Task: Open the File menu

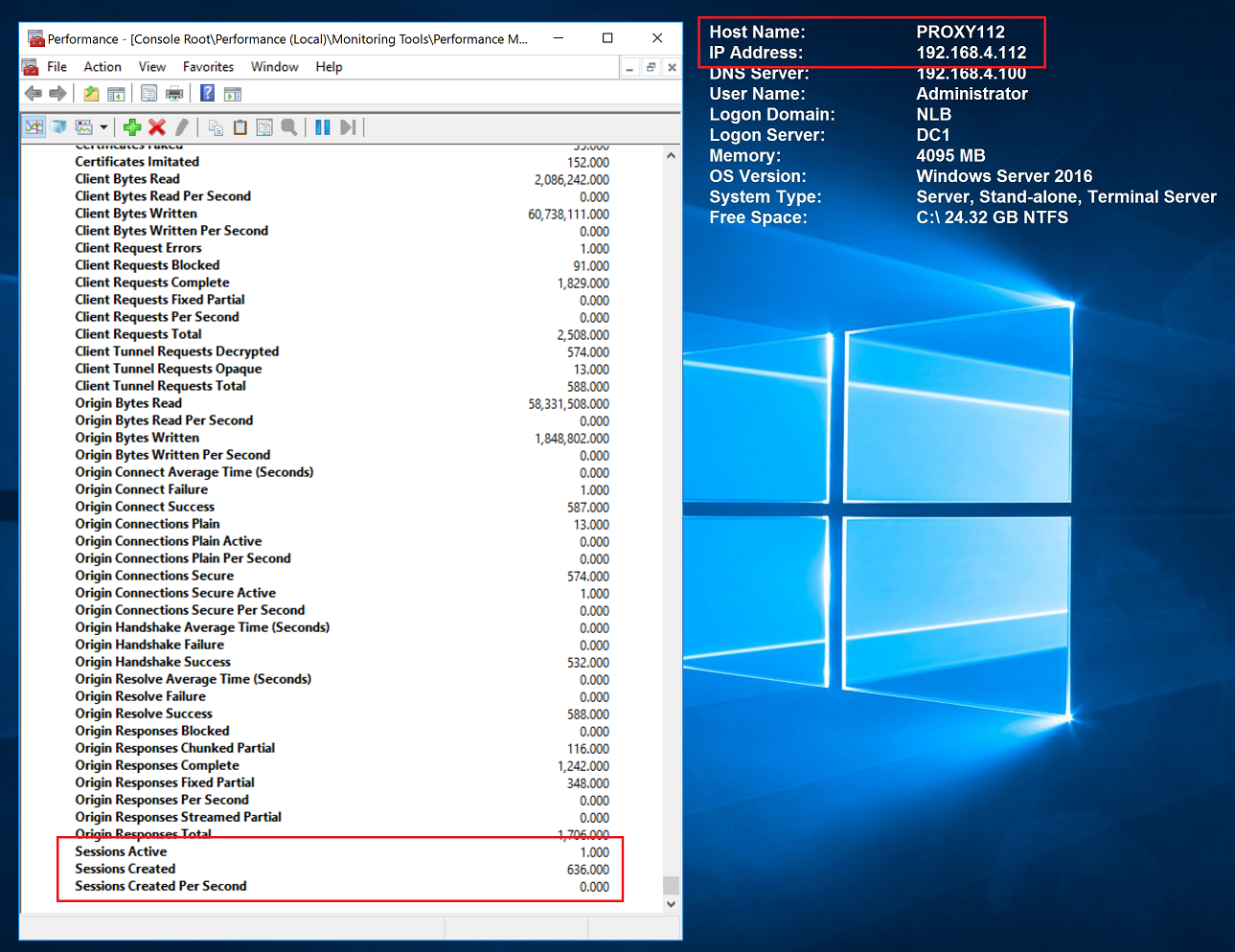Action: pos(57,67)
